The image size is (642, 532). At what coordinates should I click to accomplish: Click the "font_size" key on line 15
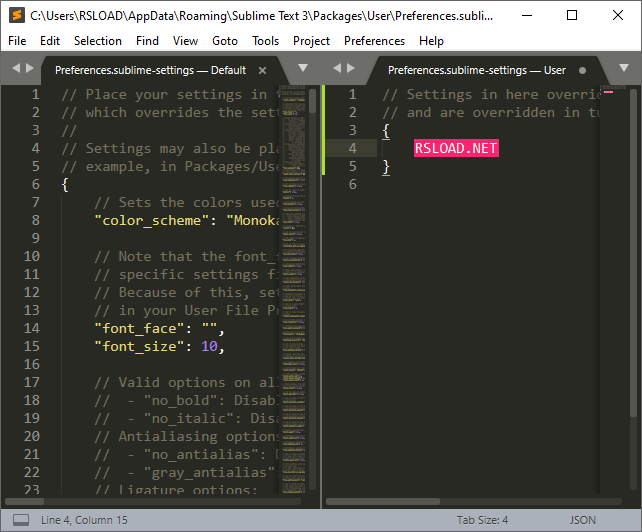[139, 346]
